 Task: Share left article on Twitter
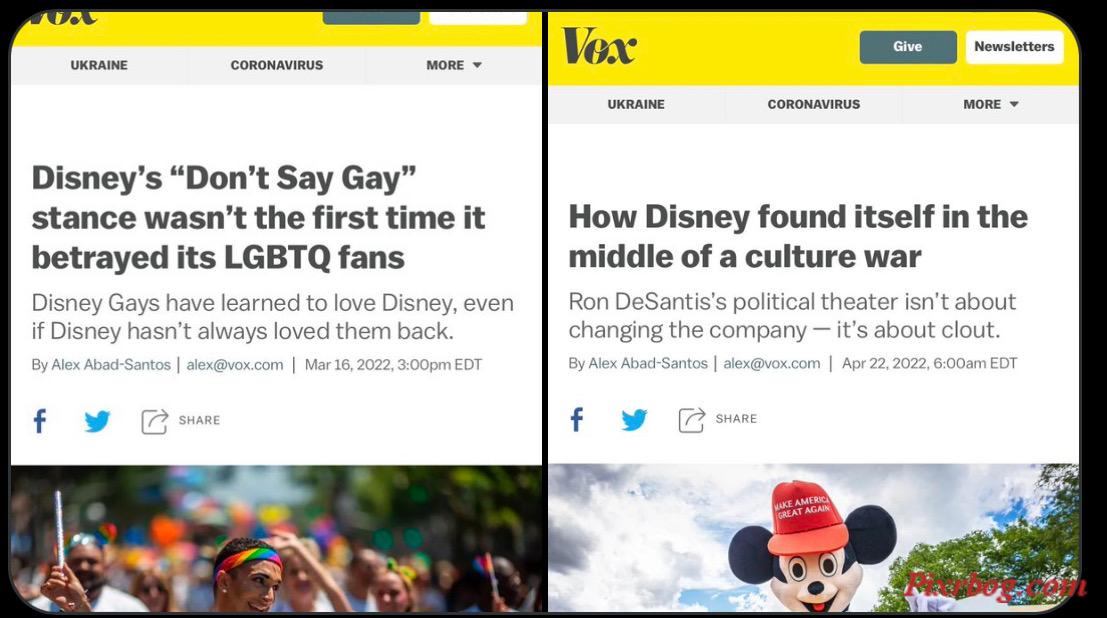(x=97, y=421)
